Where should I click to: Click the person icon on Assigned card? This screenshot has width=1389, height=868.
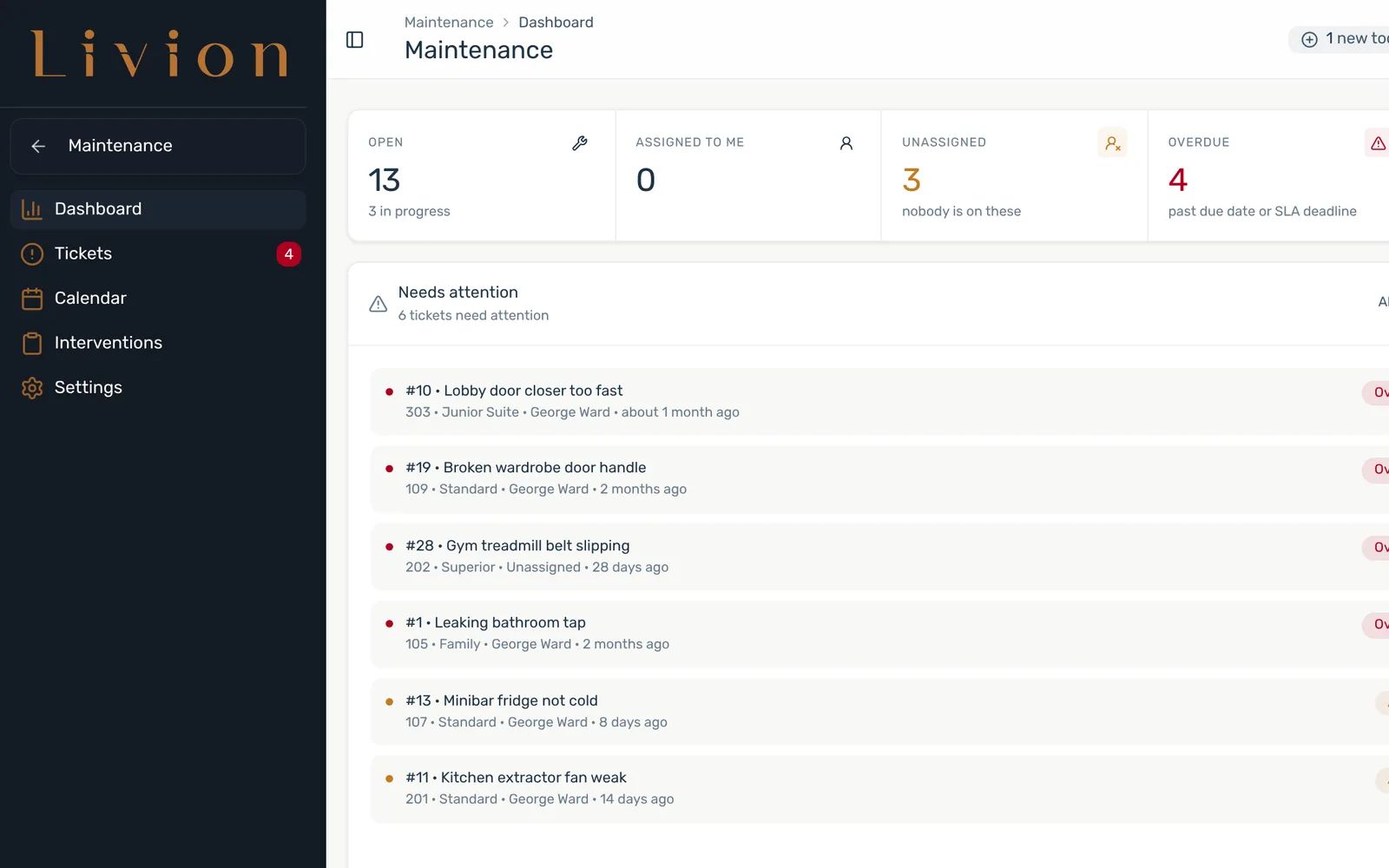(x=846, y=143)
